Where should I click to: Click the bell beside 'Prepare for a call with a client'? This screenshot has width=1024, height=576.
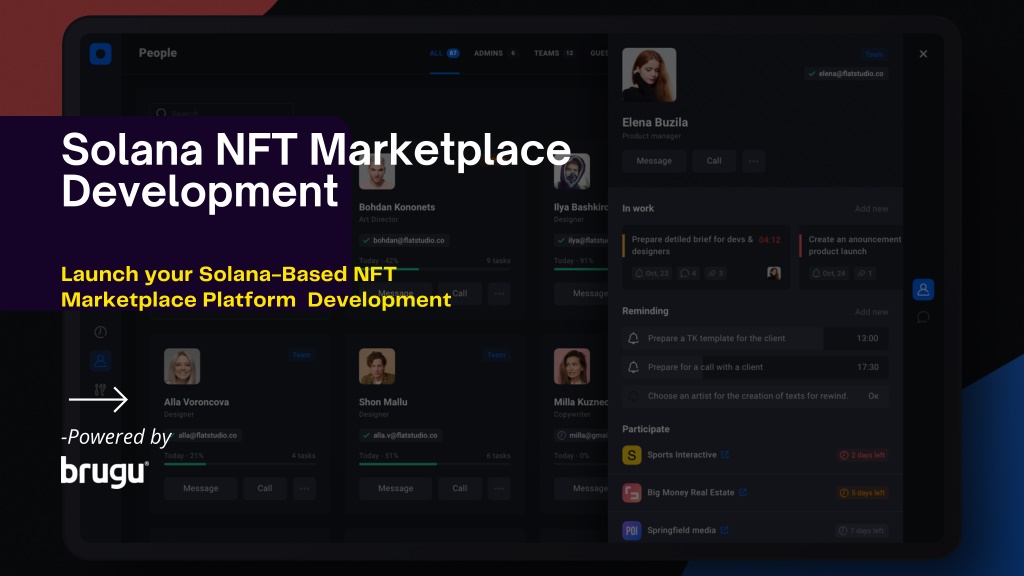click(633, 367)
